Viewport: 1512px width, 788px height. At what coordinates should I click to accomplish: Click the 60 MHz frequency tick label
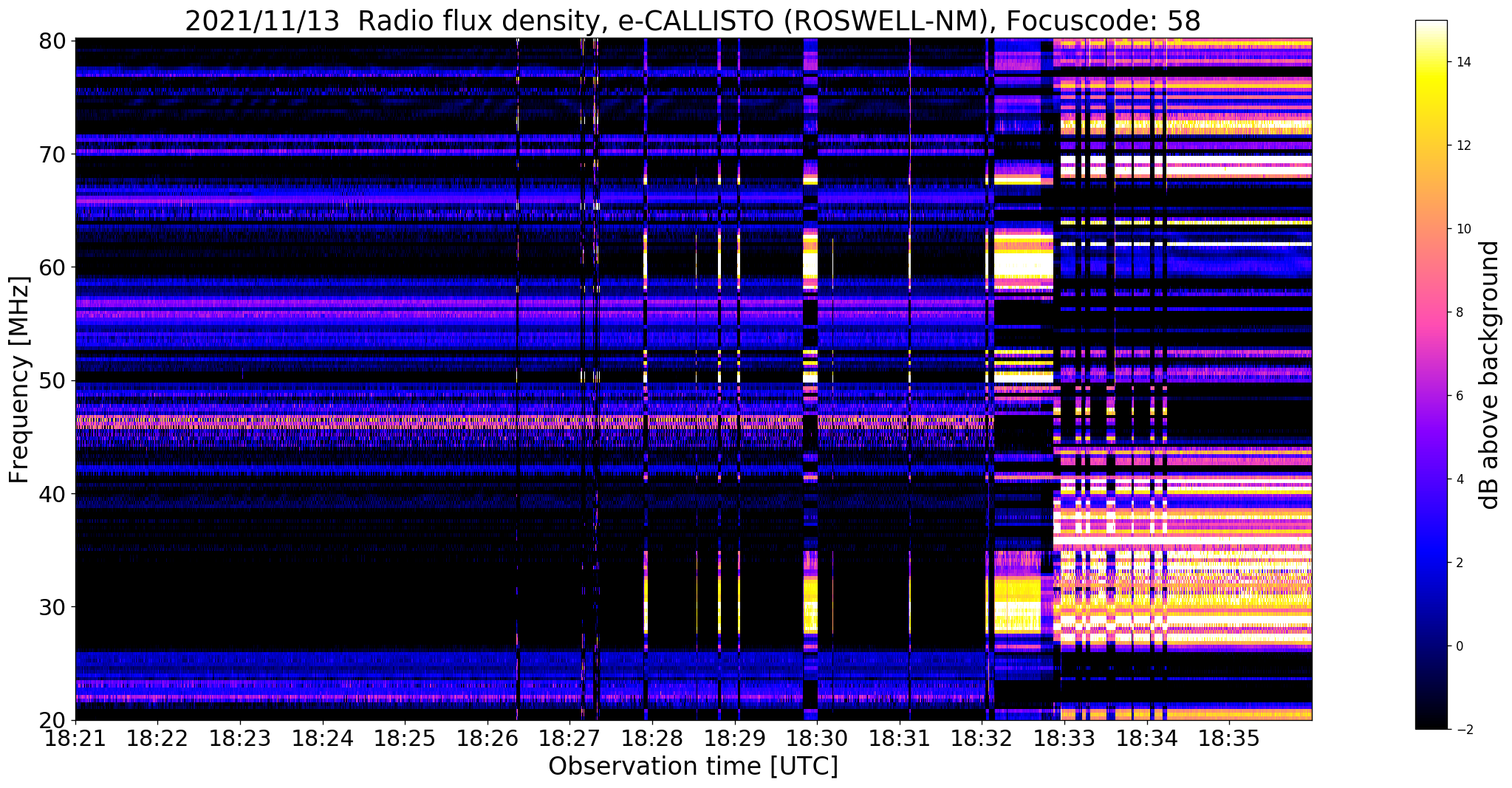pyautogui.click(x=52, y=267)
